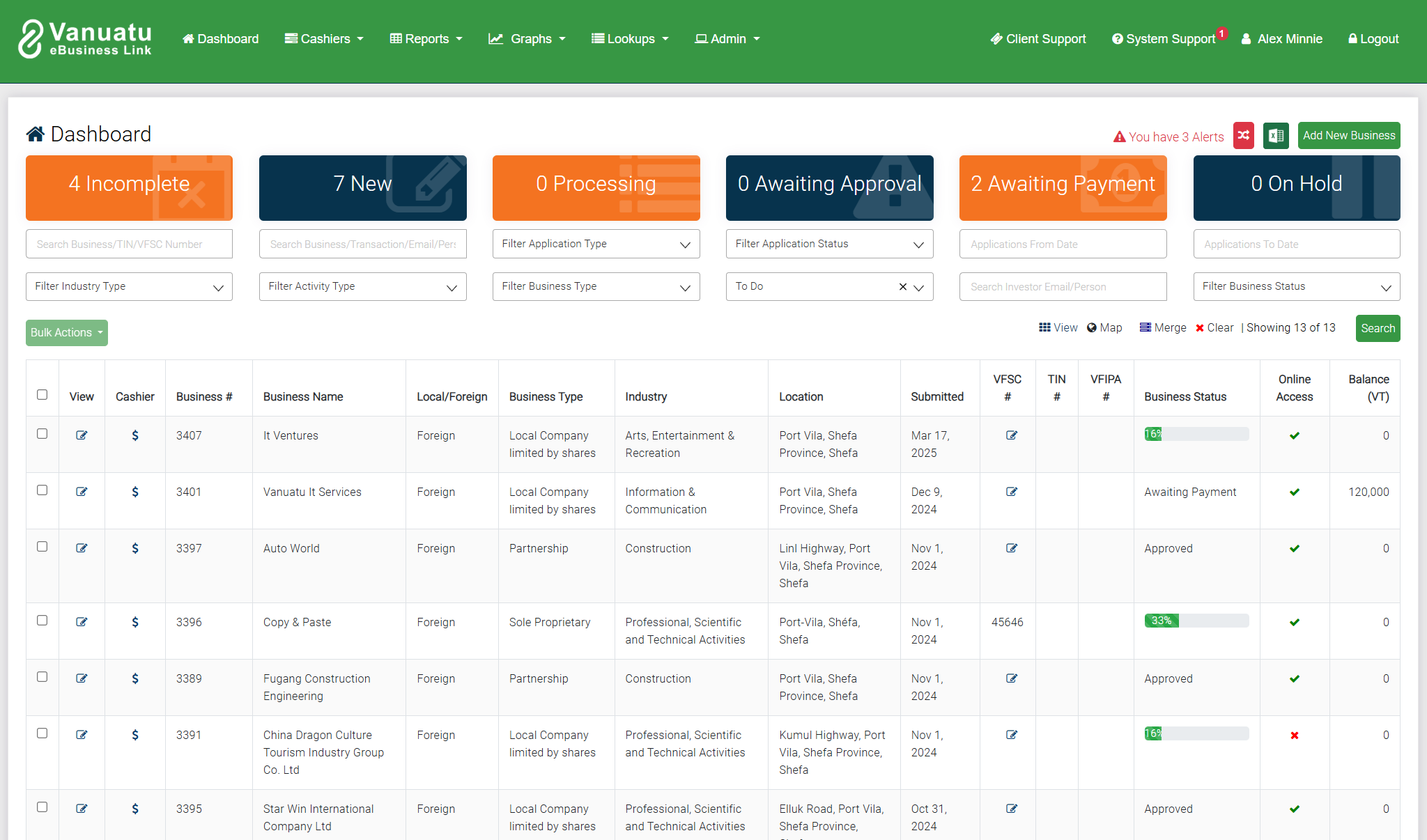Export list with Excel icon button
1427x840 pixels.
[1276, 136]
